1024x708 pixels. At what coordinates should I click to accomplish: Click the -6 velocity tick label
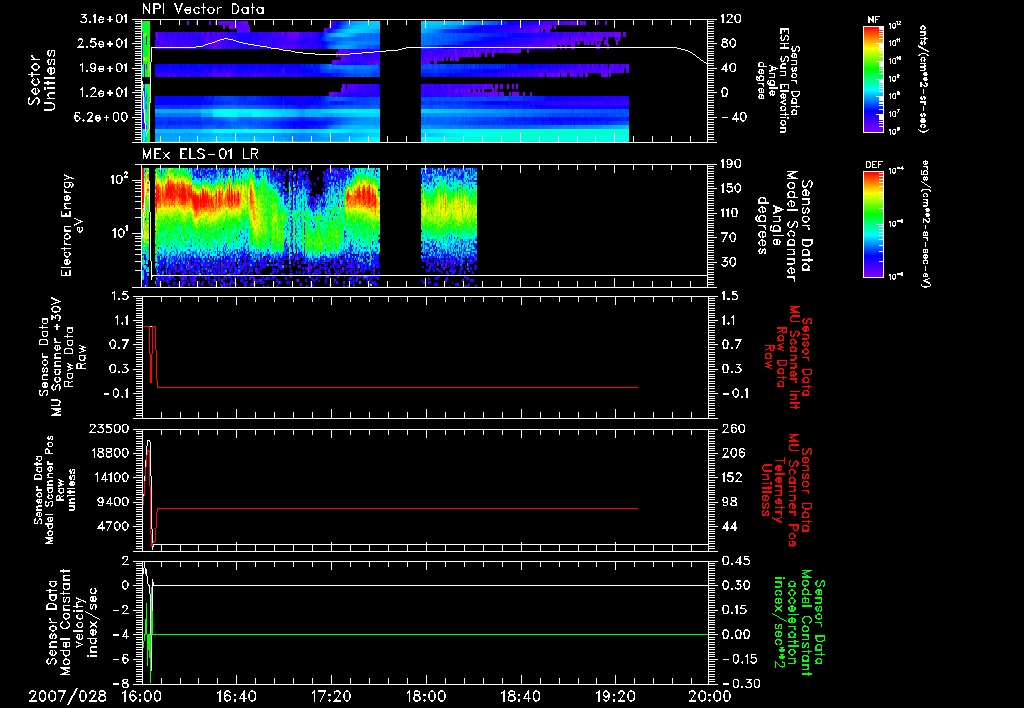pyautogui.click(x=121, y=659)
